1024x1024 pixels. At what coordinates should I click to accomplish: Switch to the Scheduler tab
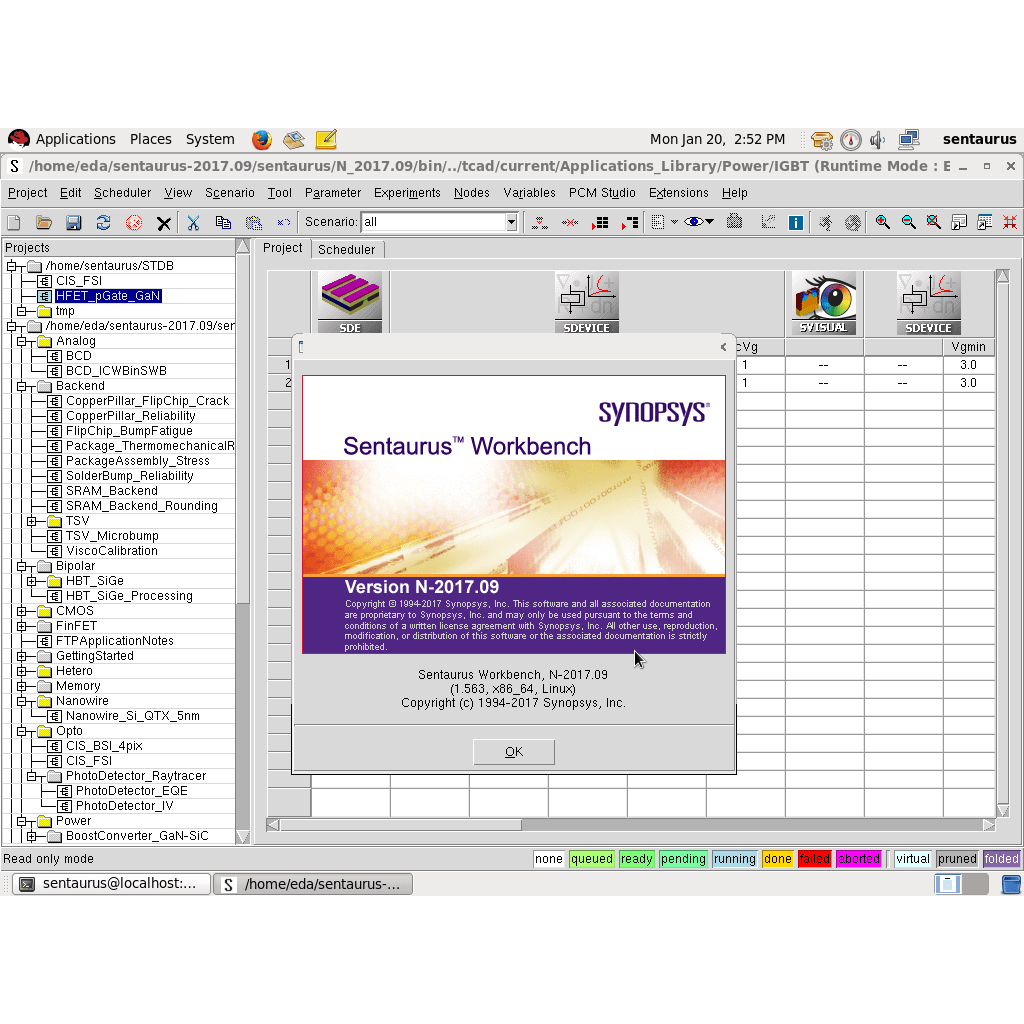coord(347,249)
